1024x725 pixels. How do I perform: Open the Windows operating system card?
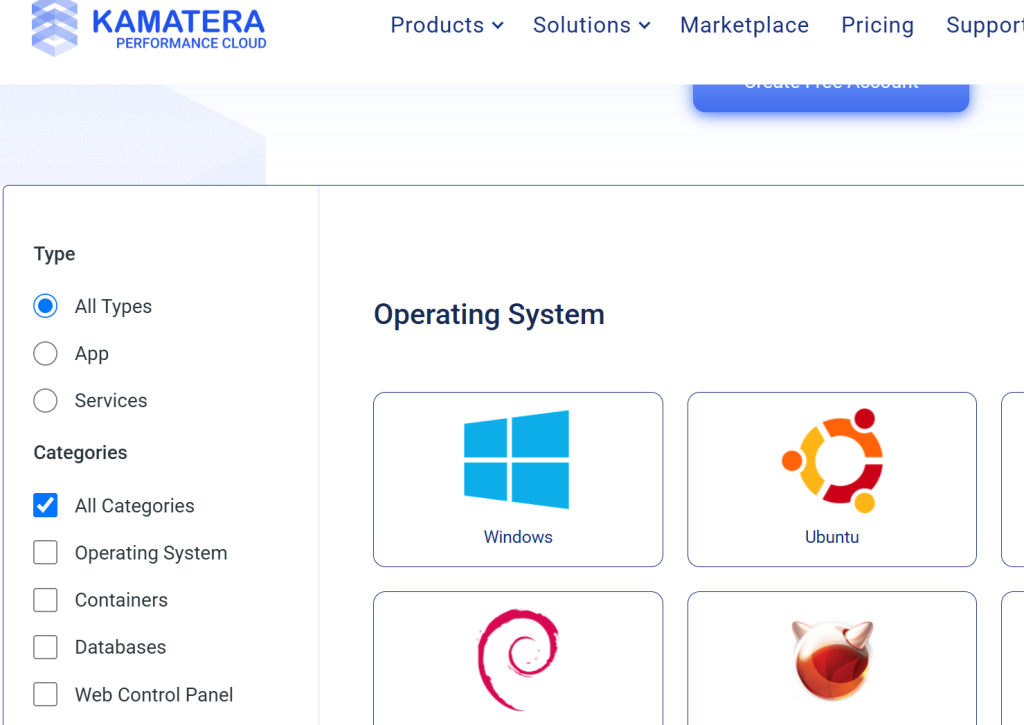tap(518, 479)
